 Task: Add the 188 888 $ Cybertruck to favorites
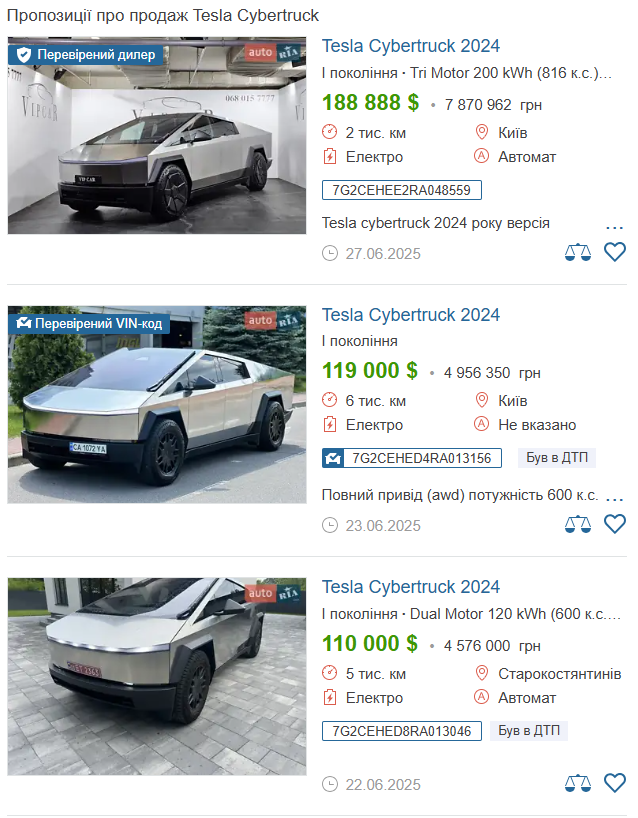tap(615, 252)
